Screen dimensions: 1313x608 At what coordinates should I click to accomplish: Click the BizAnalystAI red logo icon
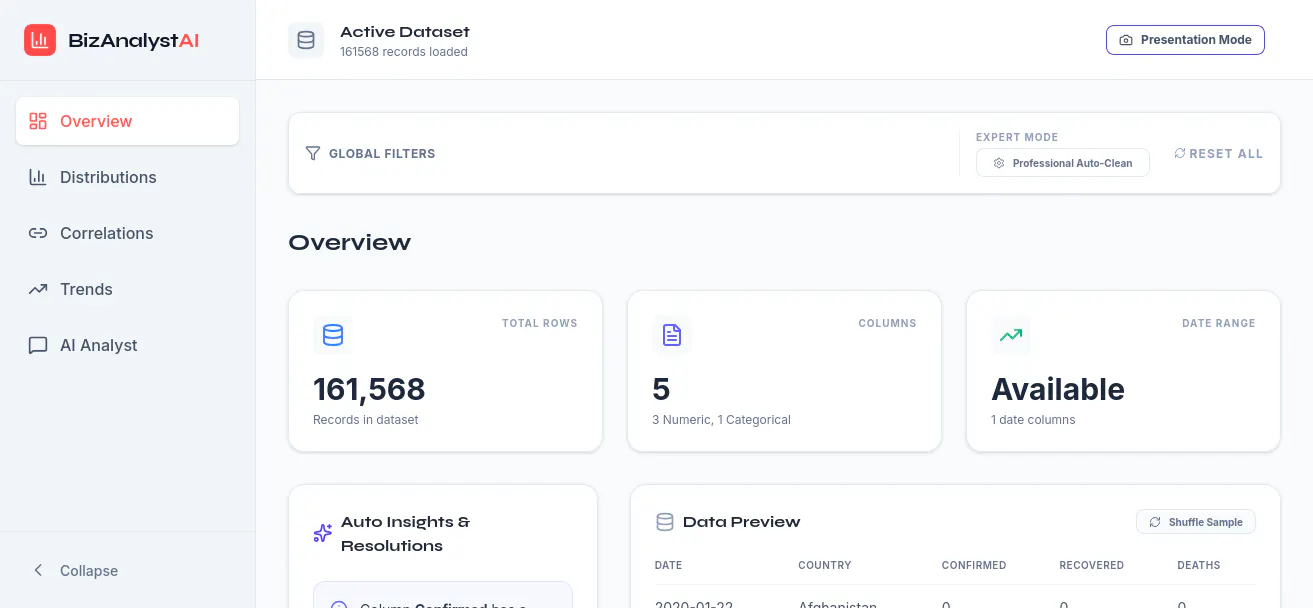click(x=40, y=40)
